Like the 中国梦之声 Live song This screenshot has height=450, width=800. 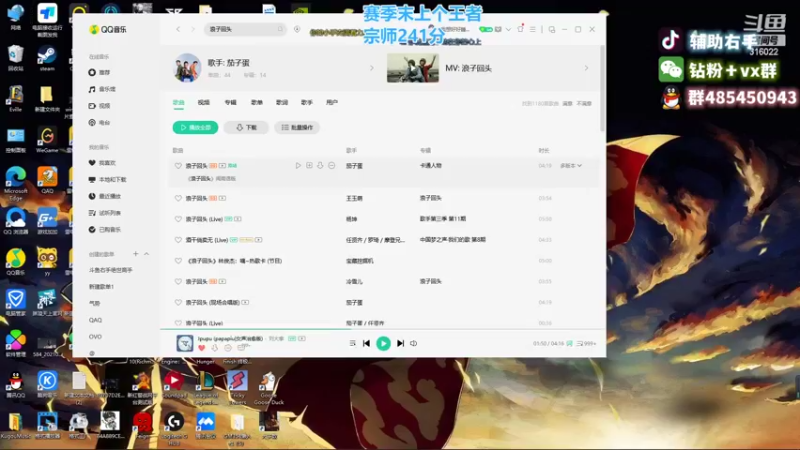click(178, 240)
